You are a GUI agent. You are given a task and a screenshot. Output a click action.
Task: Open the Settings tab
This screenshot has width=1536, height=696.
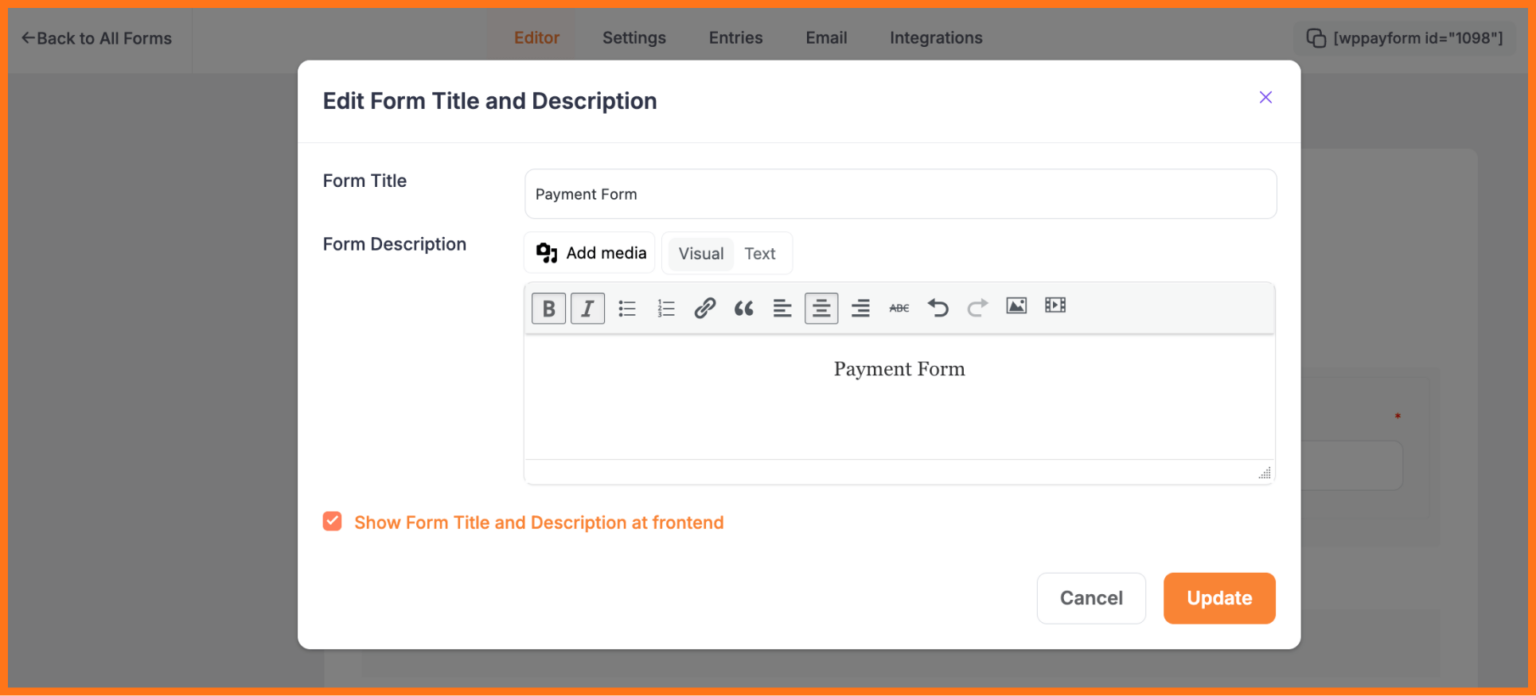[634, 38]
